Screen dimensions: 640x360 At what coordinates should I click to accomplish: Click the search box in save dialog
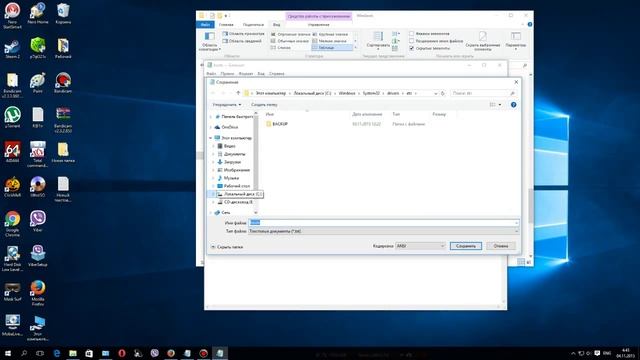pyautogui.click(x=483, y=93)
